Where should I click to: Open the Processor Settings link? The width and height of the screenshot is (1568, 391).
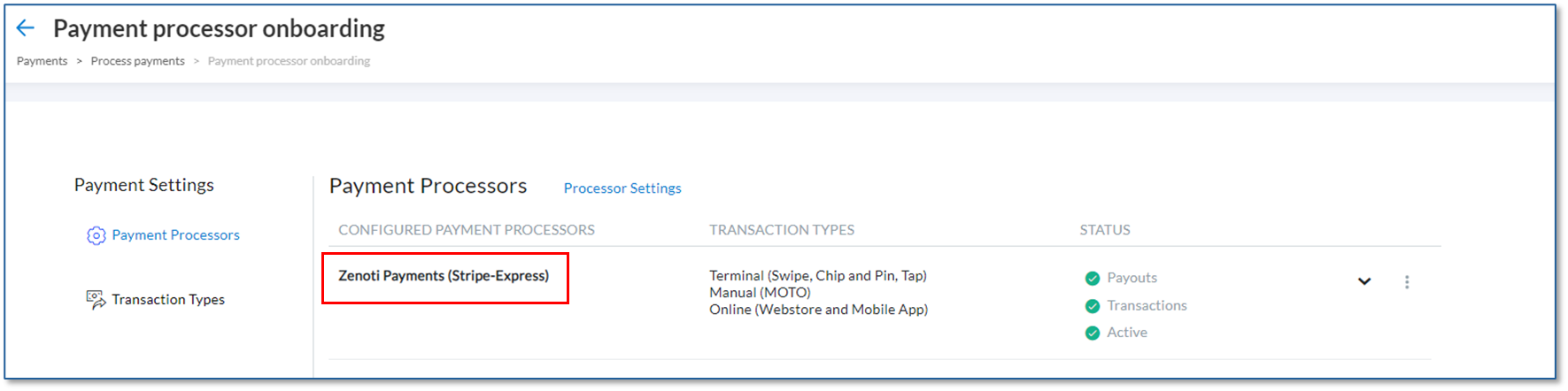622,188
